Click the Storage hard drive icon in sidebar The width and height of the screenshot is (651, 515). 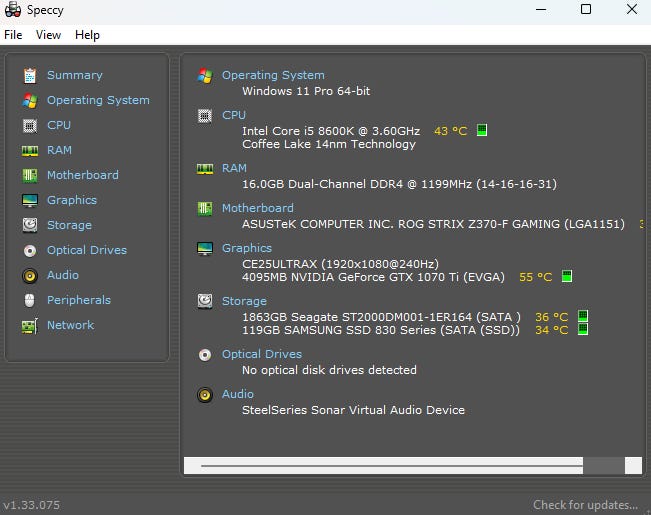pos(30,225)
